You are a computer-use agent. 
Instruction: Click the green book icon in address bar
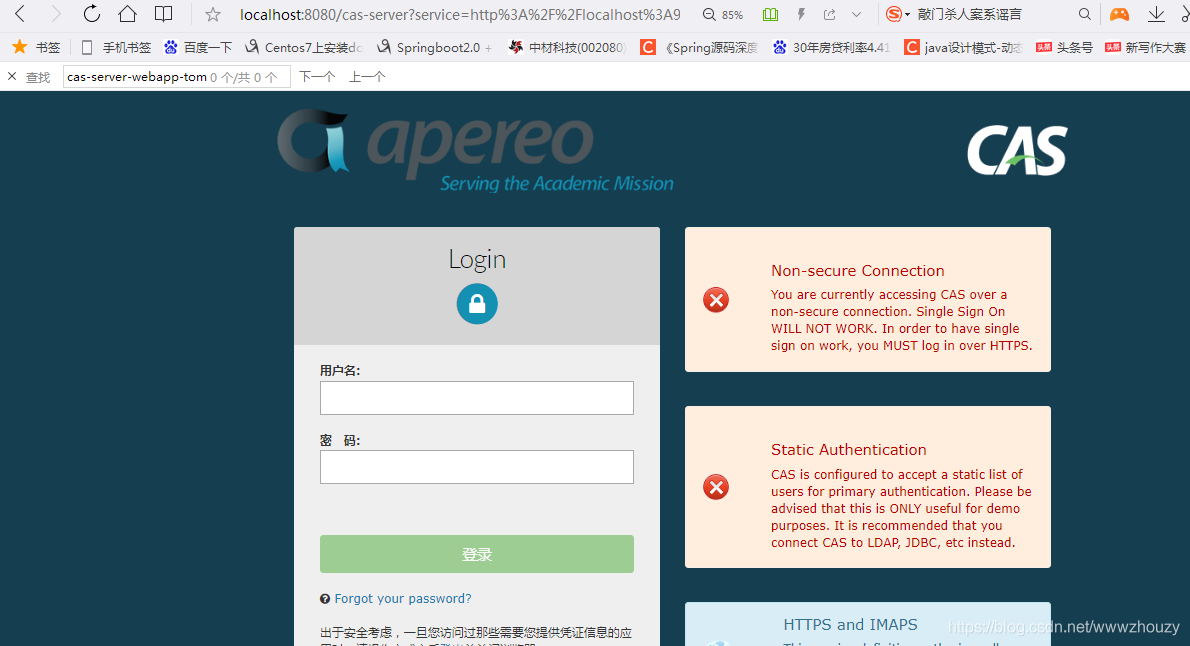click(770, 14)
